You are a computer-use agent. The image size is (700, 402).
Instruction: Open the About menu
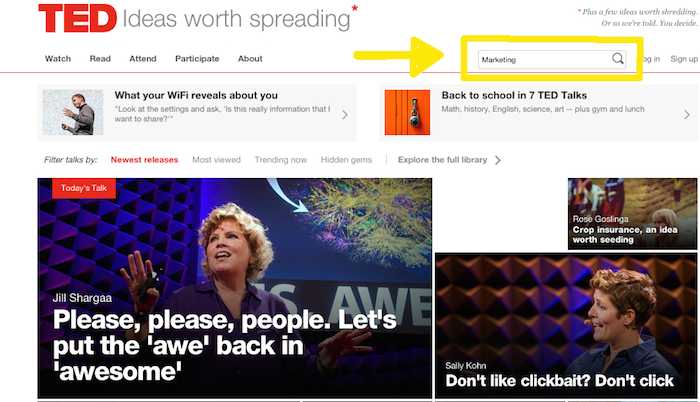(250, 59)
